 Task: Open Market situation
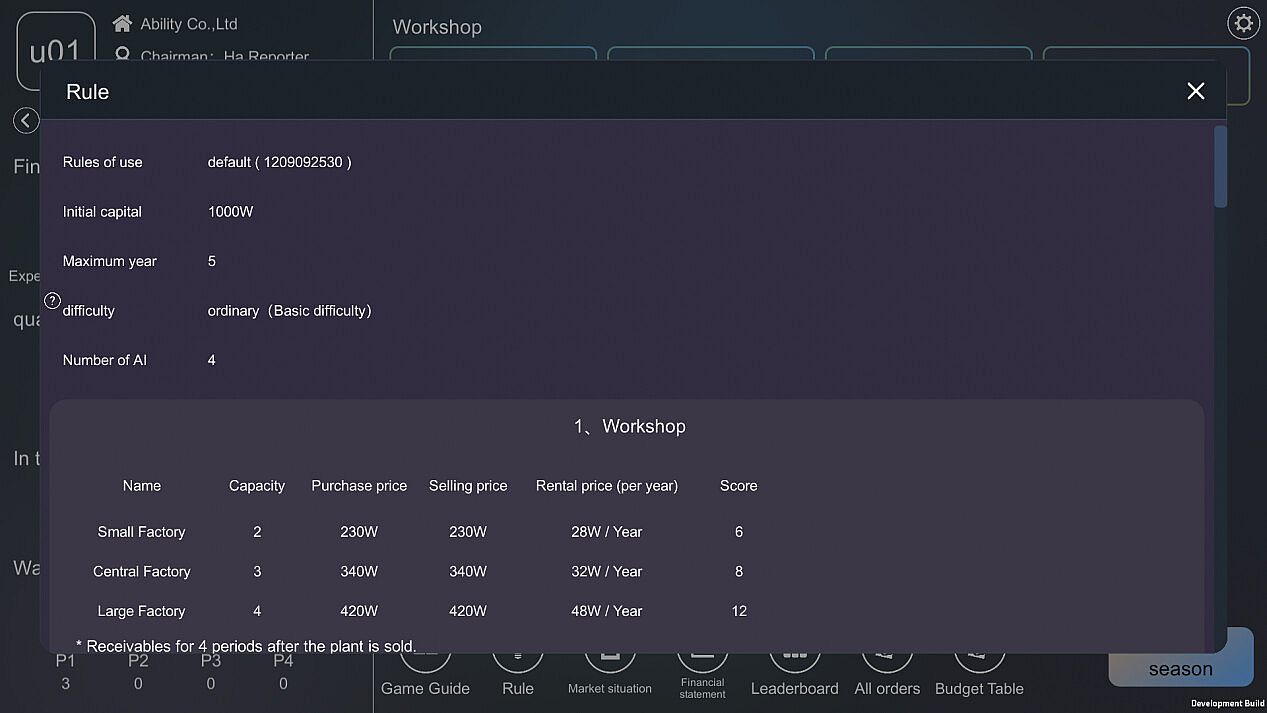tap(609, 688)
